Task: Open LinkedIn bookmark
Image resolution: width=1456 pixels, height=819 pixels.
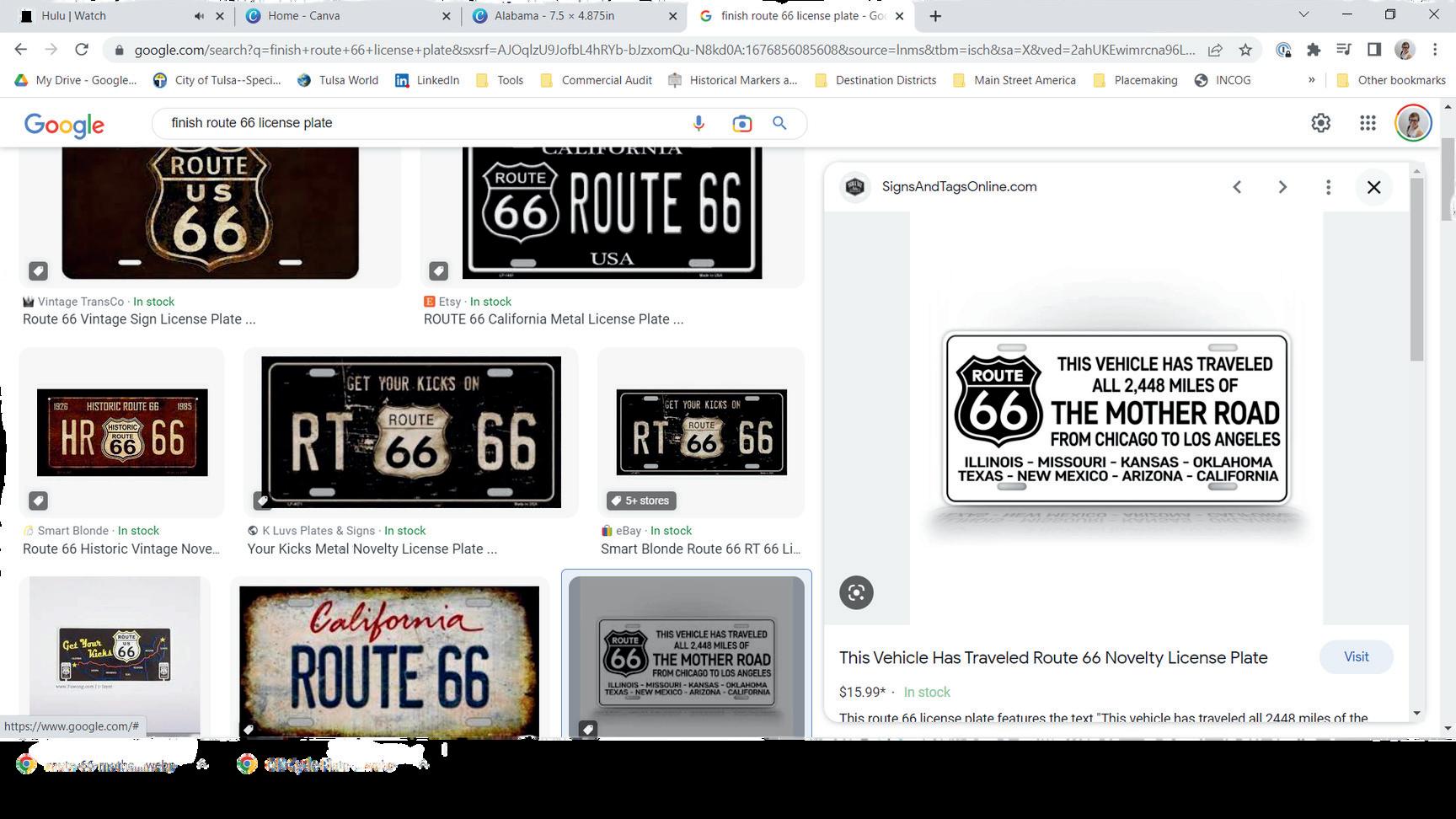Action: (x=427, y=80)
